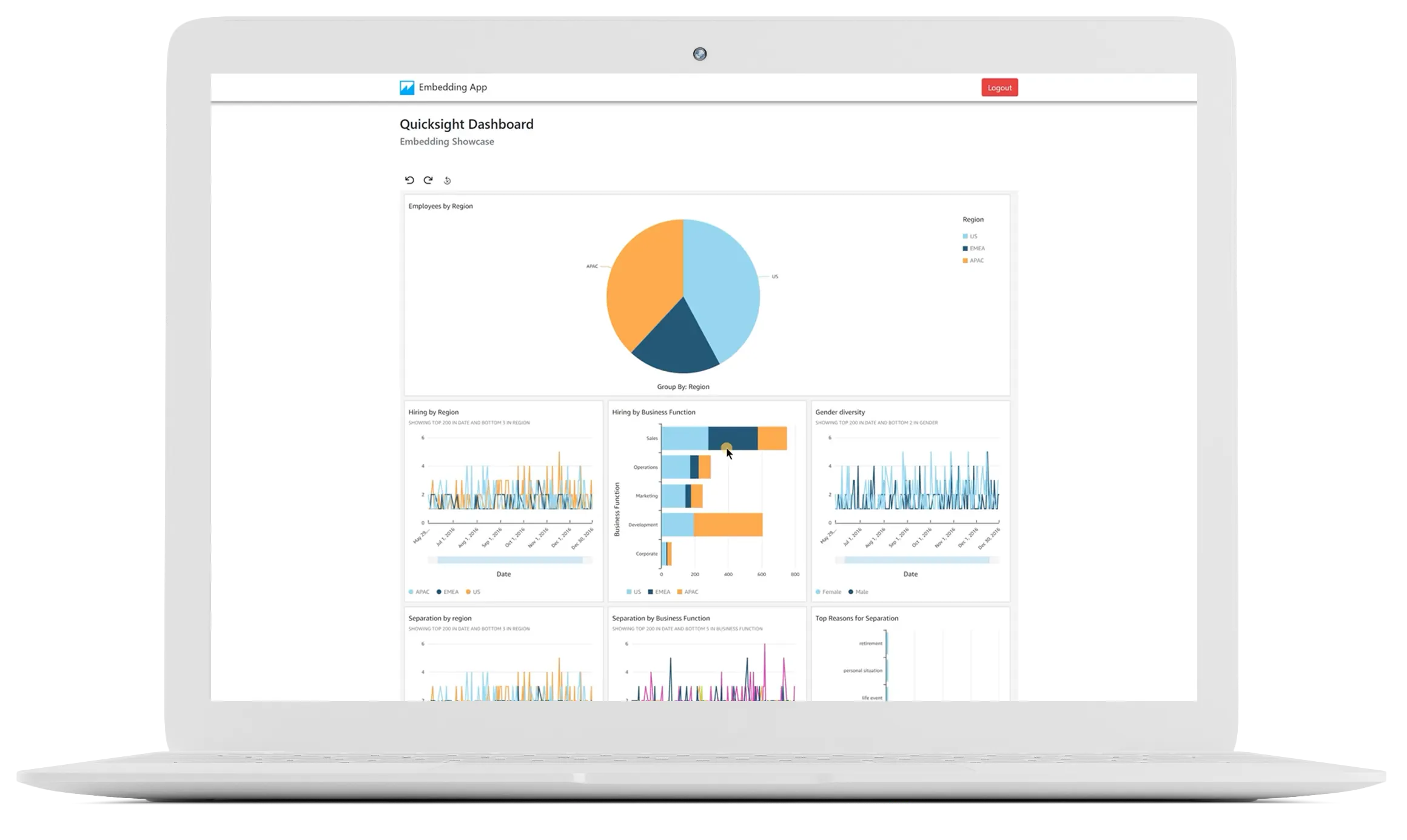
Task: Click APAC legend item under Hiring by Region
Action: pyautogui.click(x=419, y=591)
